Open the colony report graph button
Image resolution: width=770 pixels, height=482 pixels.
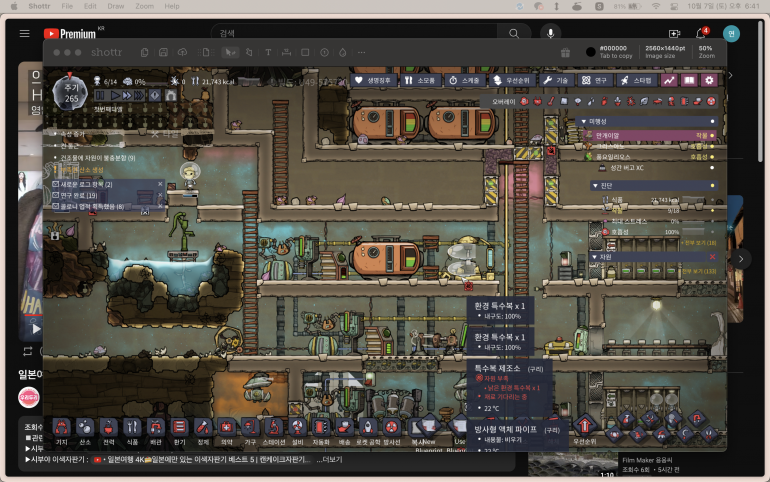click(x=669, y=80)
